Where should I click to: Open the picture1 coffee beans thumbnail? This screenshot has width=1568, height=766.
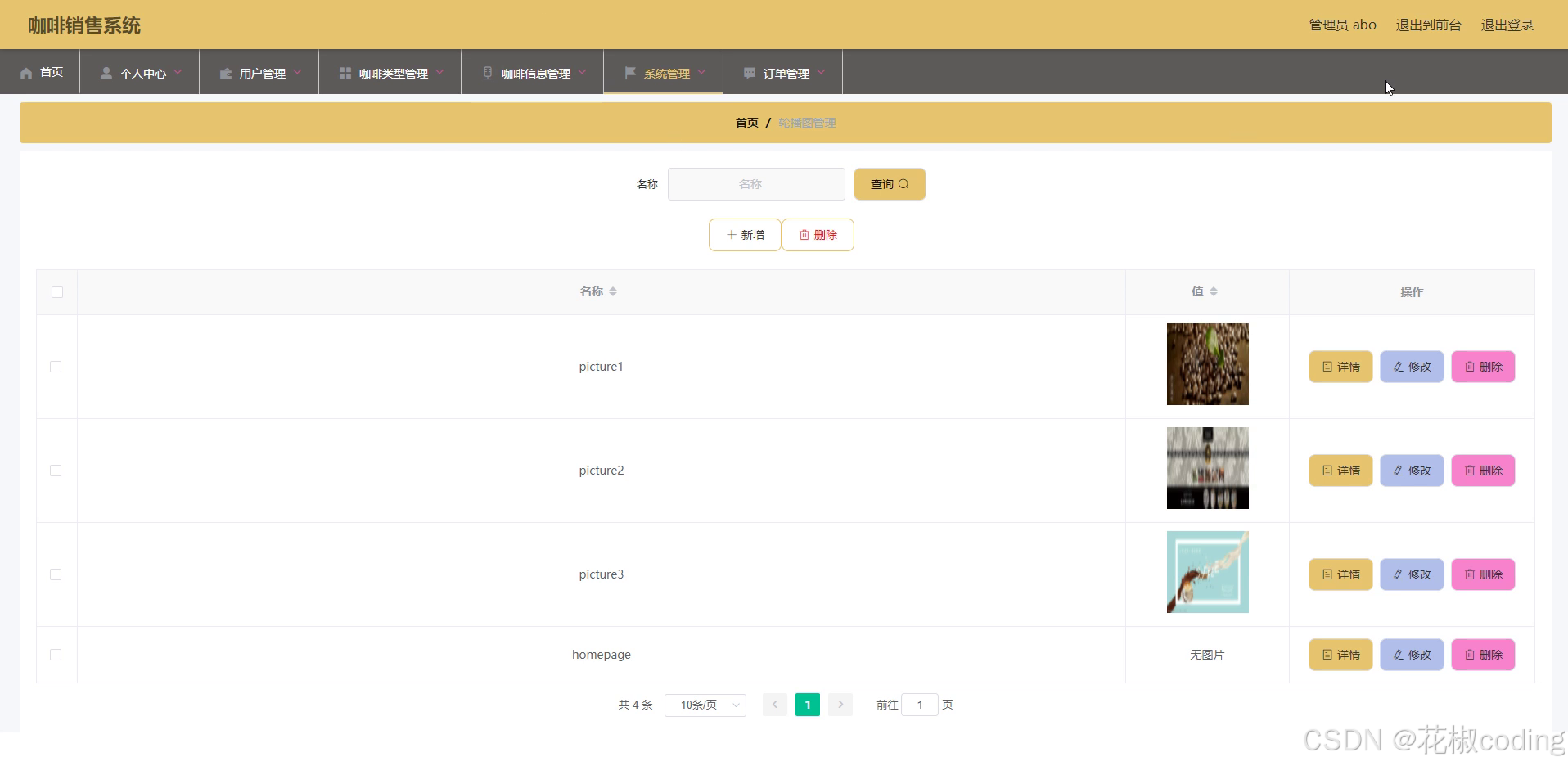click(x=1208, y=364)
